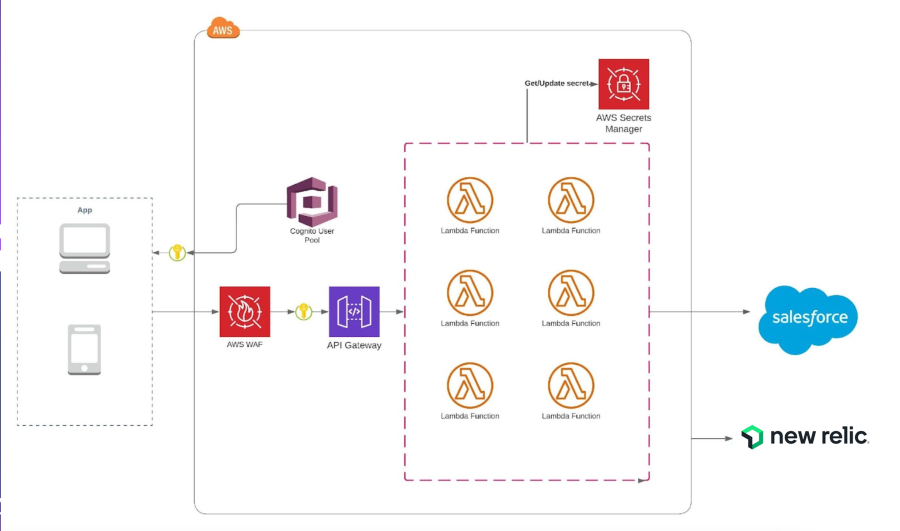This screenshot has height=531, width=900.
Task: Select the 'App' heading text
Action: tap(84, 210)
